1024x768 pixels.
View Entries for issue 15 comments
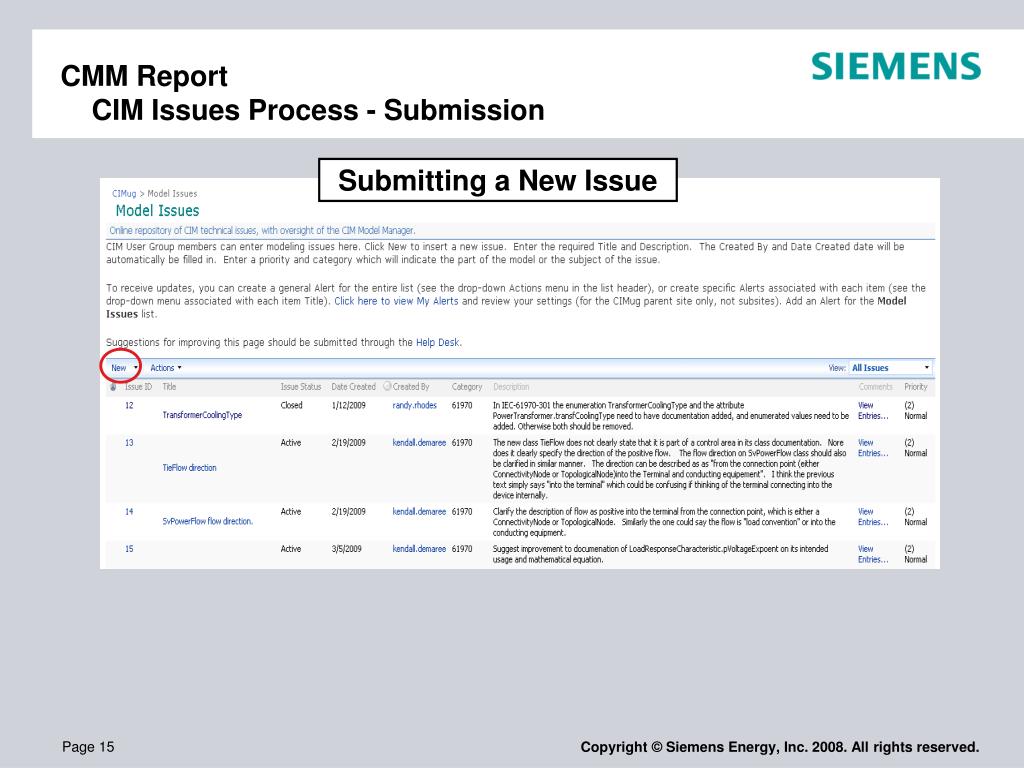coord(873,554)
